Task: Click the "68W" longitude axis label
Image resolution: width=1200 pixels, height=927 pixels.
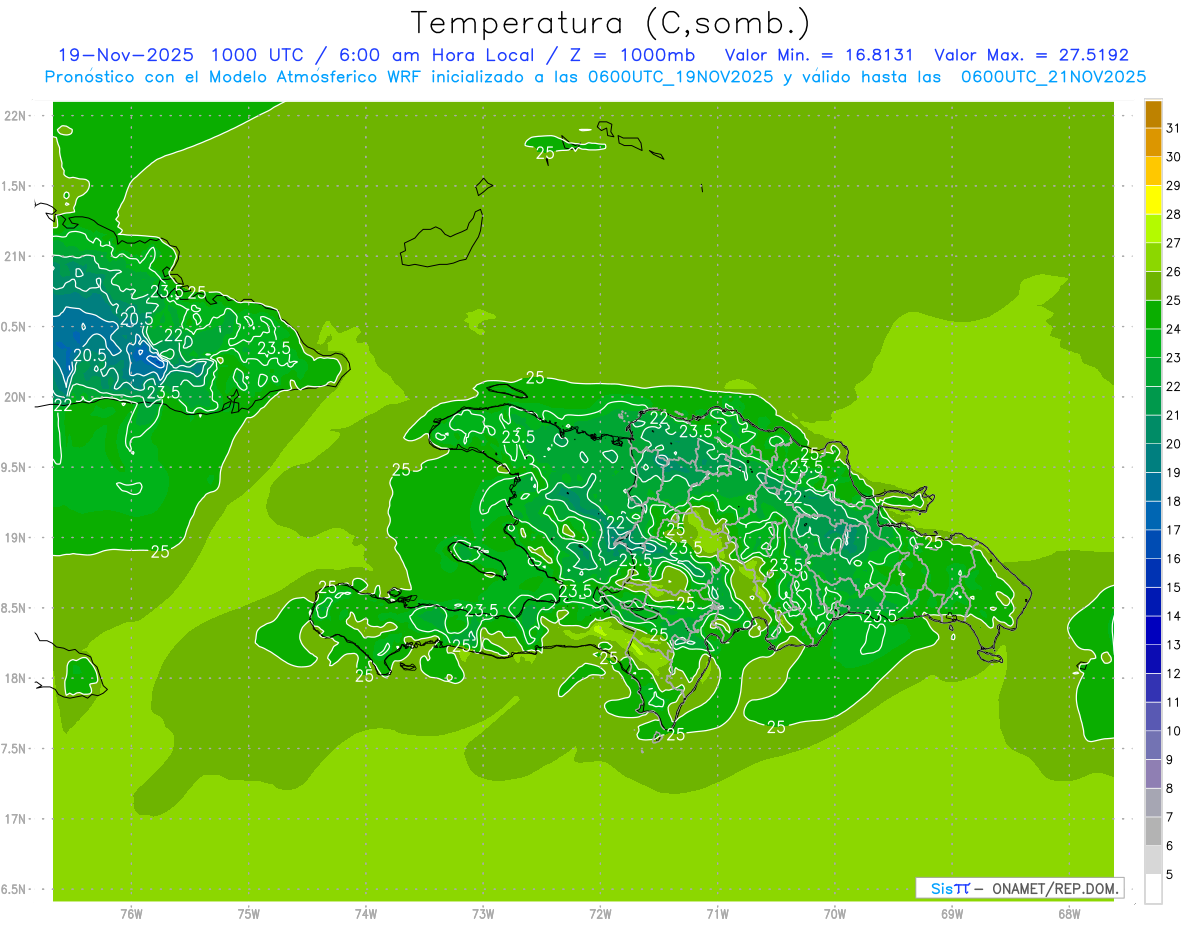Action: pyautogui.click(x=1069, y=914)
